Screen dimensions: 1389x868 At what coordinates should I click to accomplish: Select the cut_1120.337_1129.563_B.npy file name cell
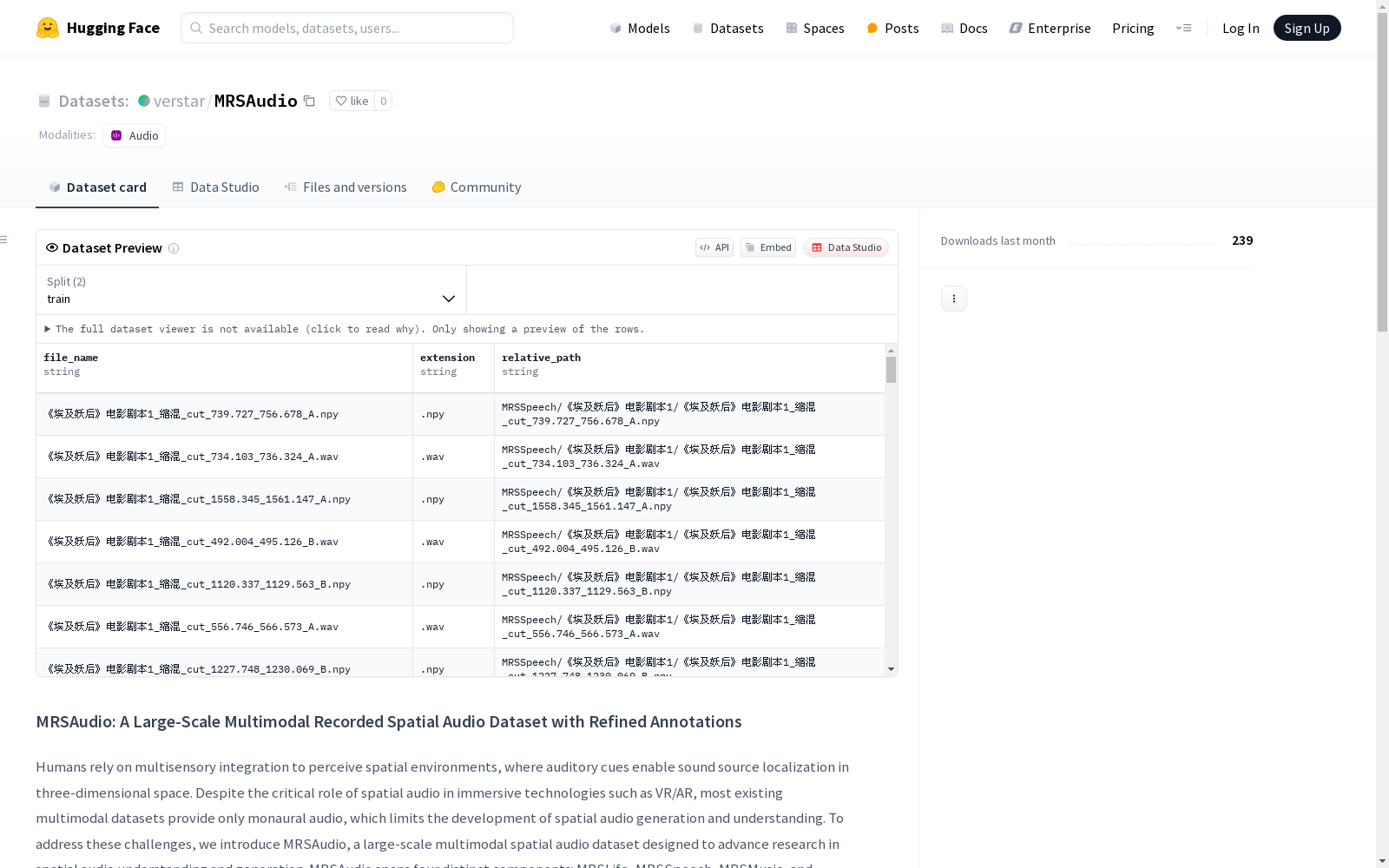[224, 584]
